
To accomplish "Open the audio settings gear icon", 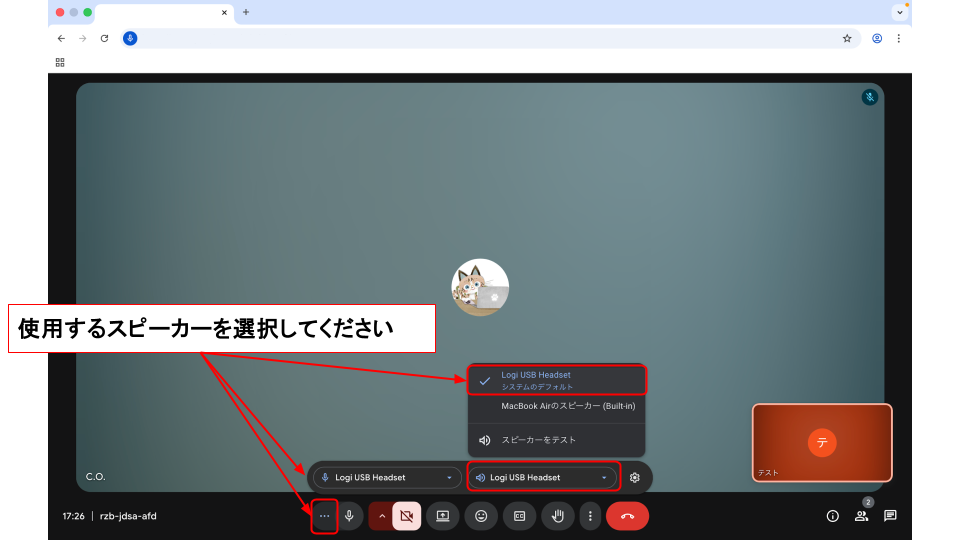I will 634,477.
